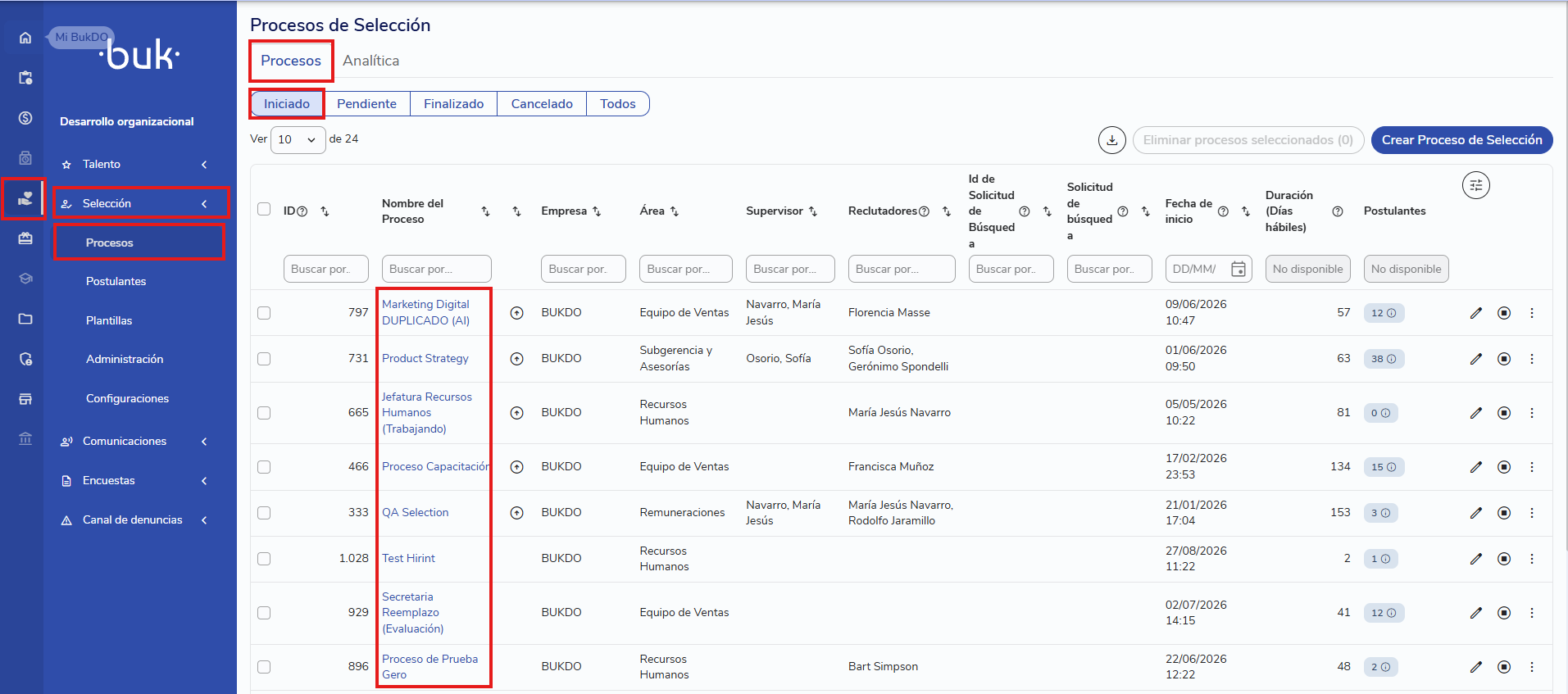The width and height of the screenshot is (1568, 694).
Task: Open the calendar picker in the Fecha de inicio filter
Action: (x=1238, y=269)
